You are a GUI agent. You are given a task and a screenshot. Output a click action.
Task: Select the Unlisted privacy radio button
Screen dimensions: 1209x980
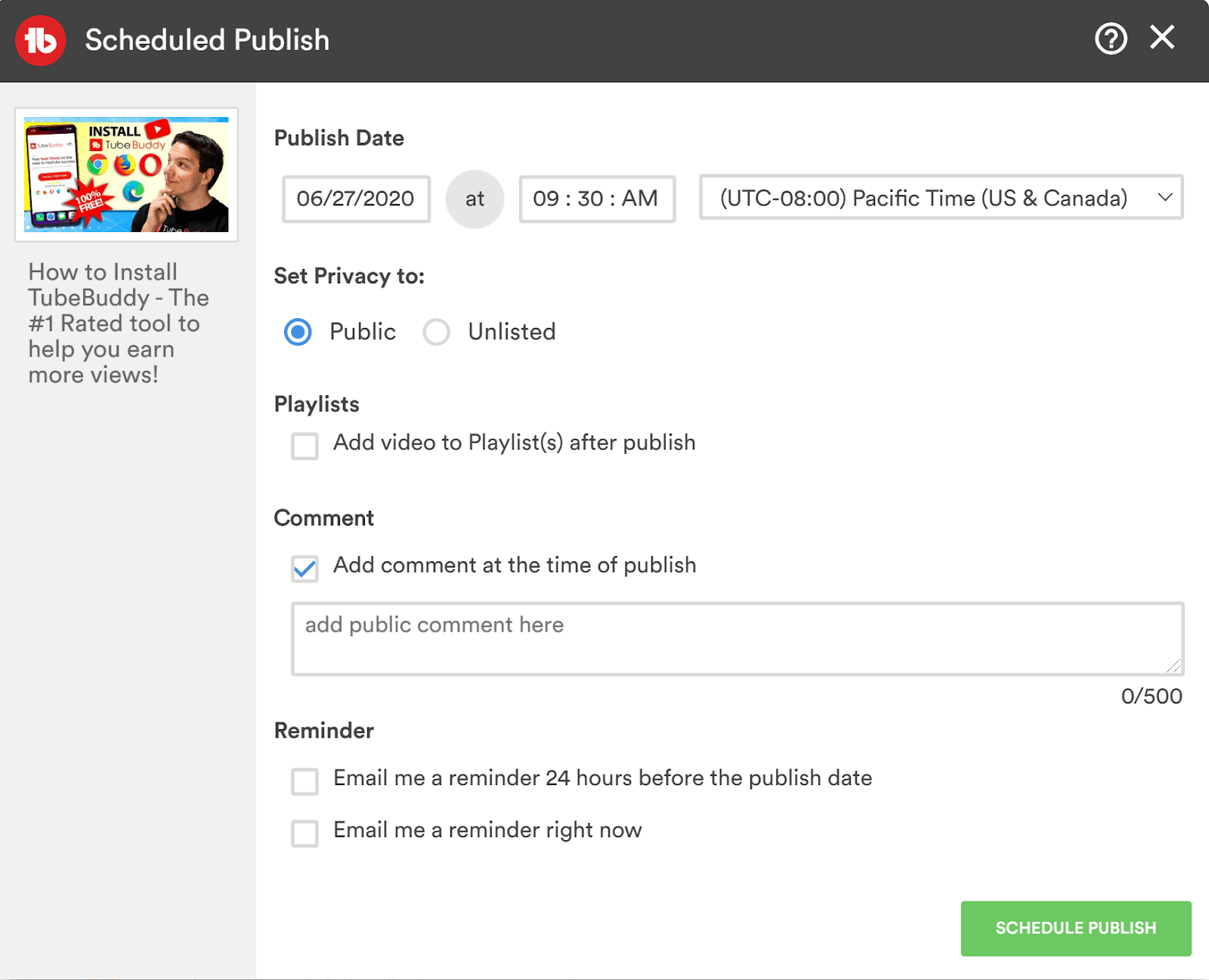click(x=436, y=332)
